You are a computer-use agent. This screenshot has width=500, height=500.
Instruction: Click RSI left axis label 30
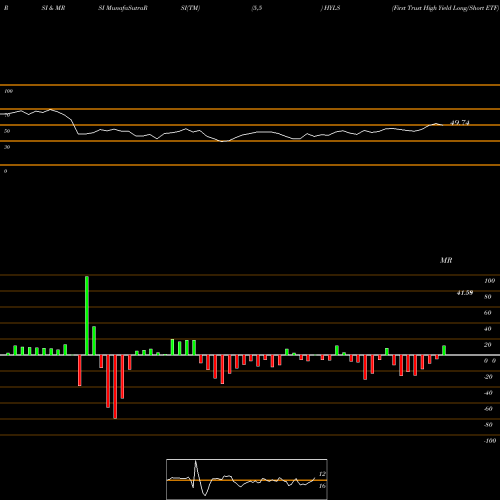point(7,147)
